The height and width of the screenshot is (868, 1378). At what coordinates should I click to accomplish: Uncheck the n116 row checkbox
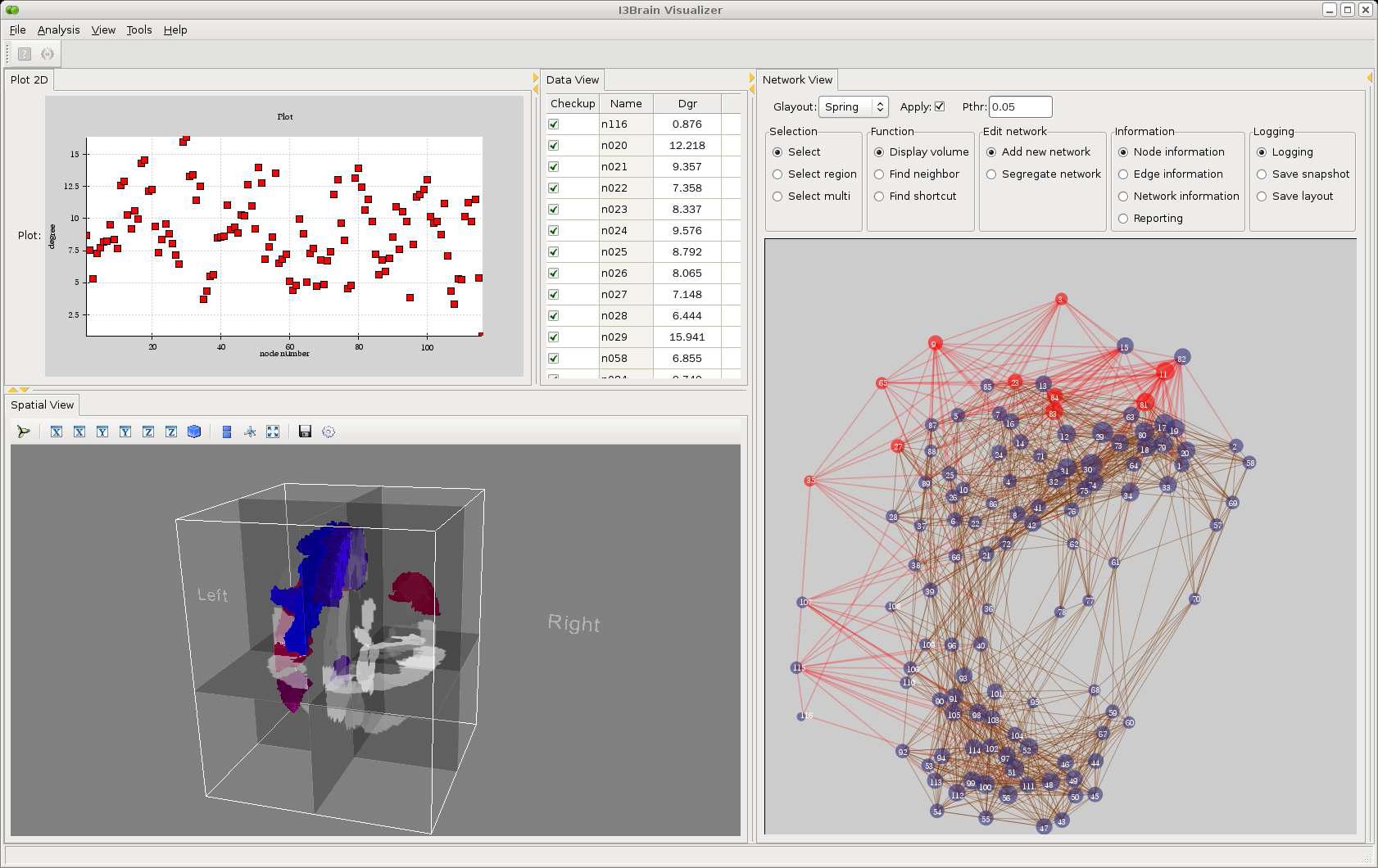tap(554, 124)
